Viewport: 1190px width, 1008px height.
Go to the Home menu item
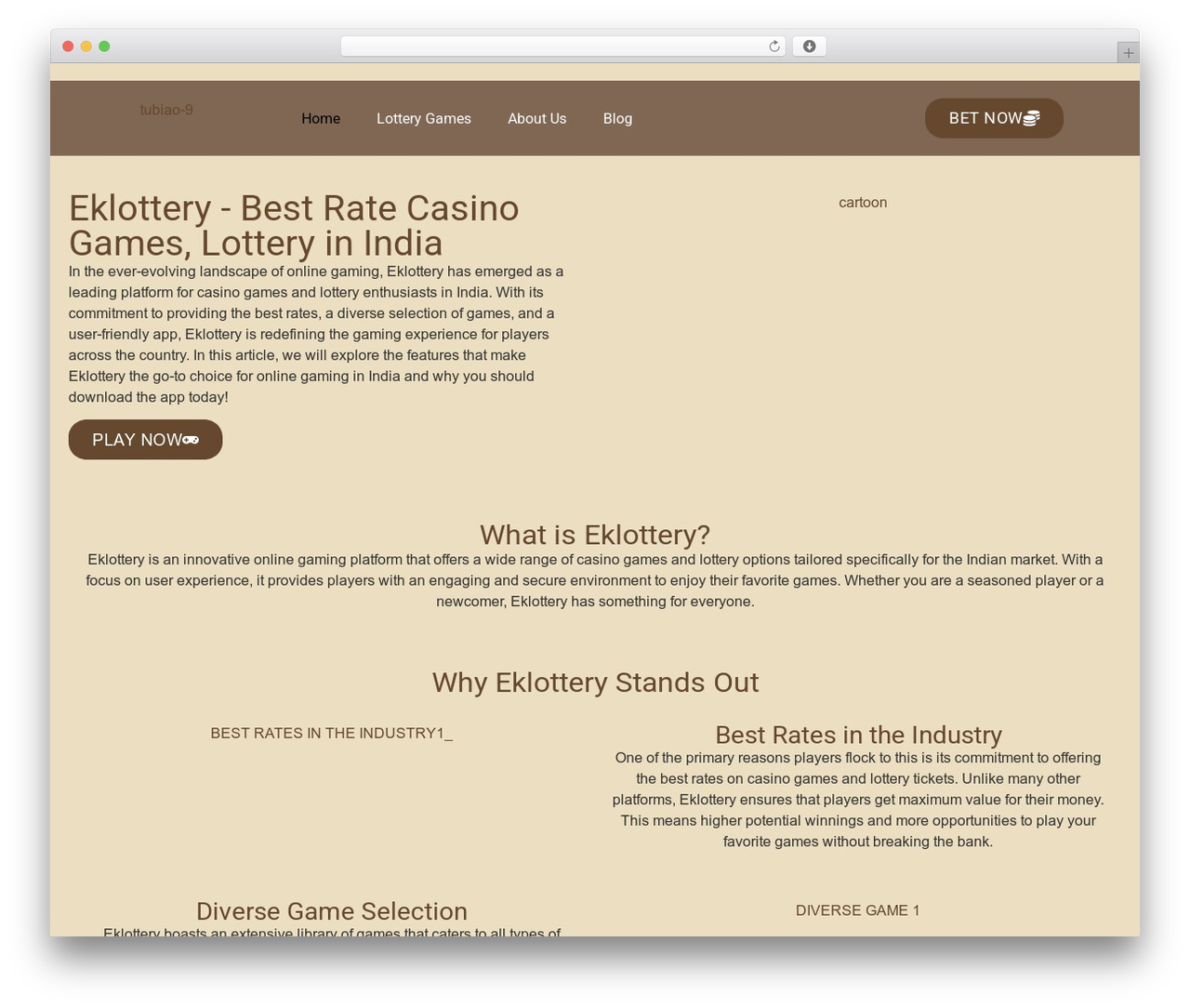[x=321, y=118]
